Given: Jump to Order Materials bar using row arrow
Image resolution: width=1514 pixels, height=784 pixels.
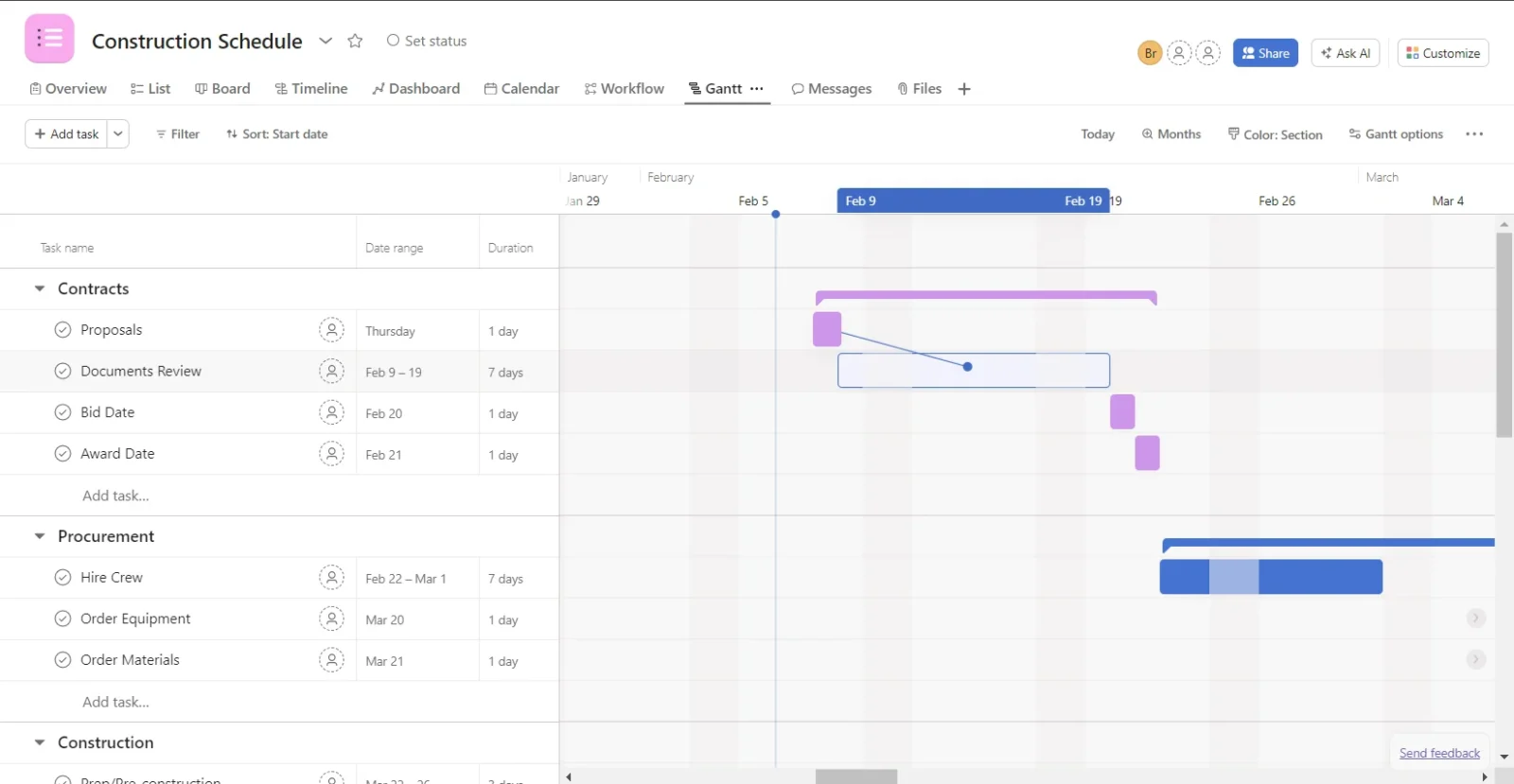Looking at the screenshot, I should point(1475,659).
